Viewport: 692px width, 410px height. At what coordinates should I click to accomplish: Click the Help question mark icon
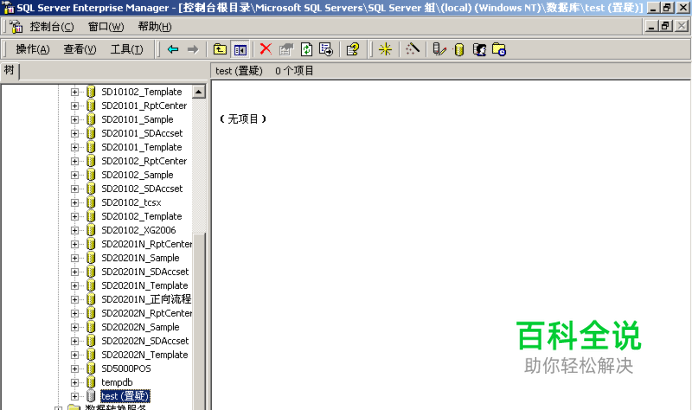click(x=353, y=49)
